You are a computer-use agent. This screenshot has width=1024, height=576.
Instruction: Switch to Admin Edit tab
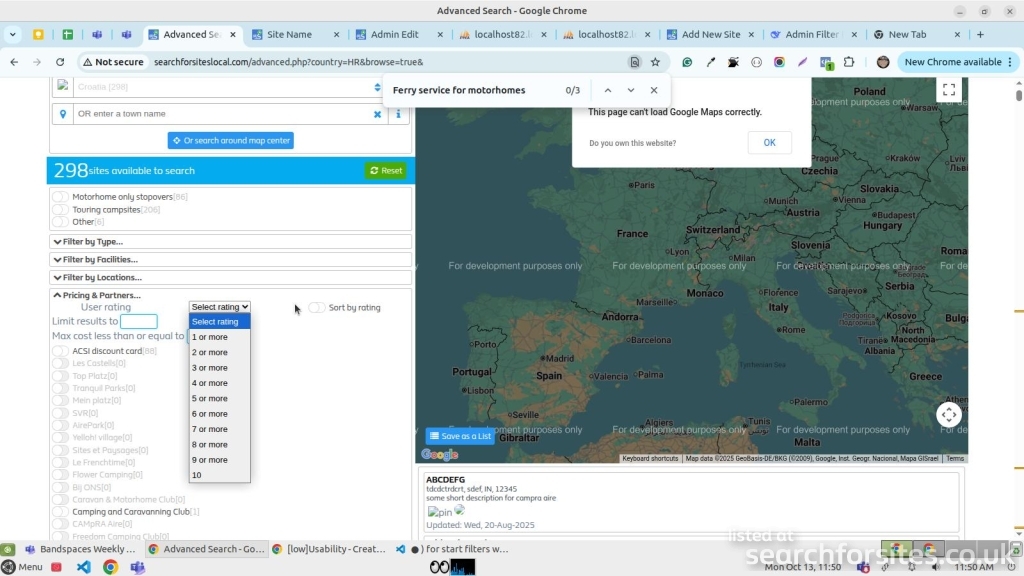(x=394, y=34)
